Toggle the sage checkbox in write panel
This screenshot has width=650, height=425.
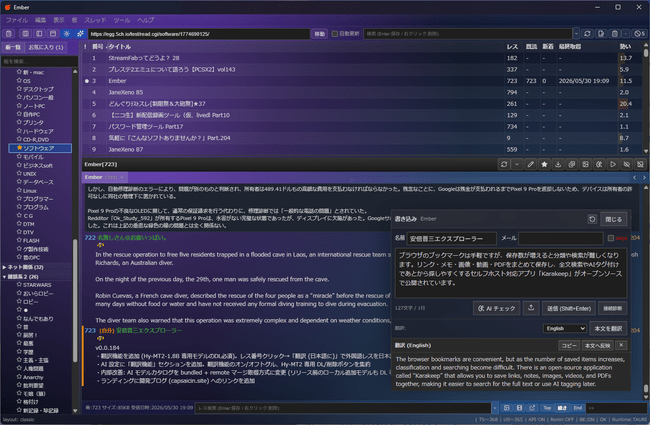coord(611,238)
